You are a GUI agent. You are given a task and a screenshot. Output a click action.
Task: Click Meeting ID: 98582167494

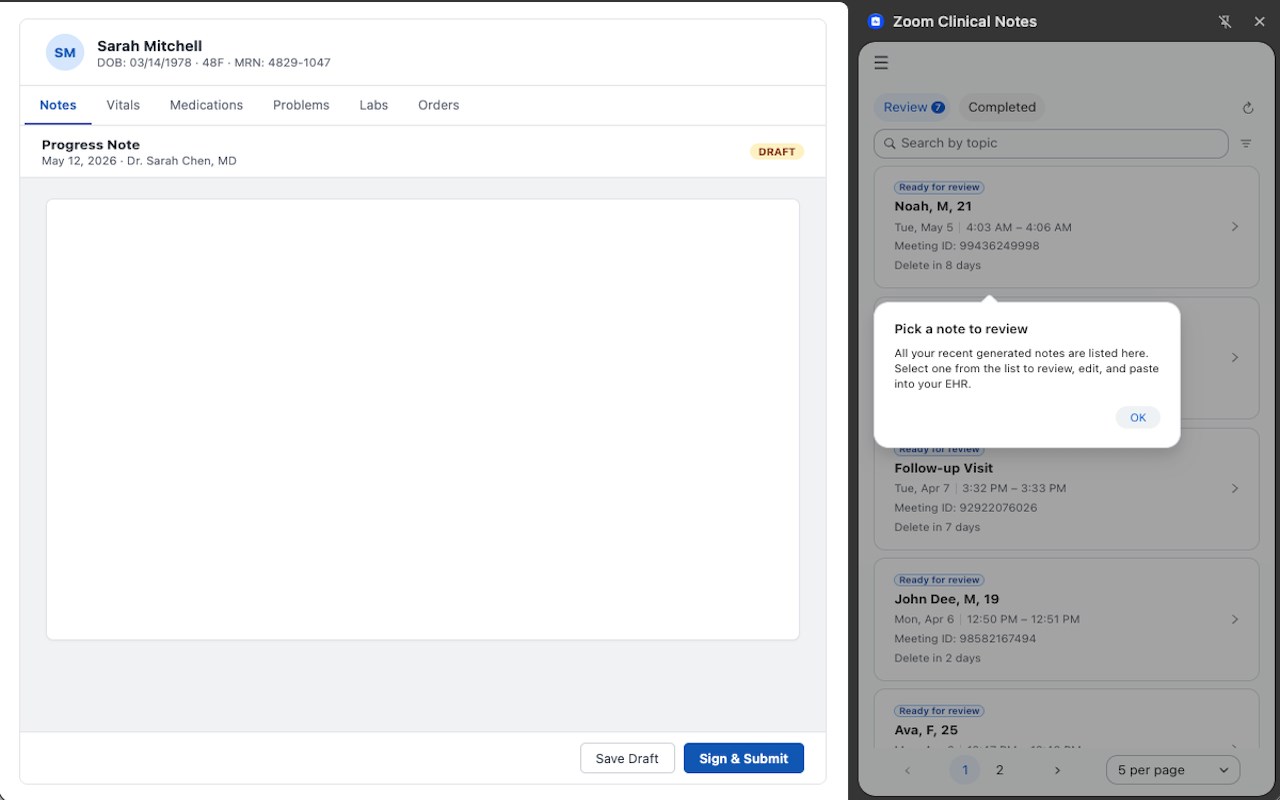click(965, 639)
